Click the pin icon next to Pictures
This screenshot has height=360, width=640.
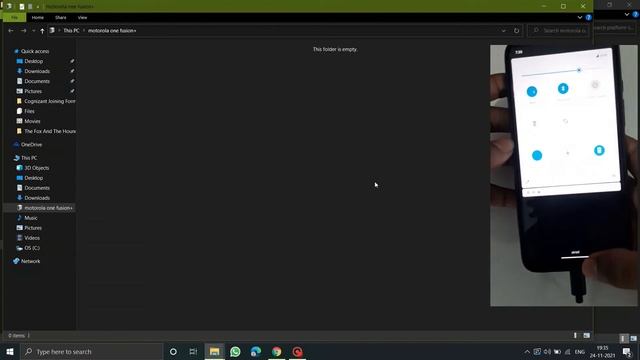click(72, 91)
